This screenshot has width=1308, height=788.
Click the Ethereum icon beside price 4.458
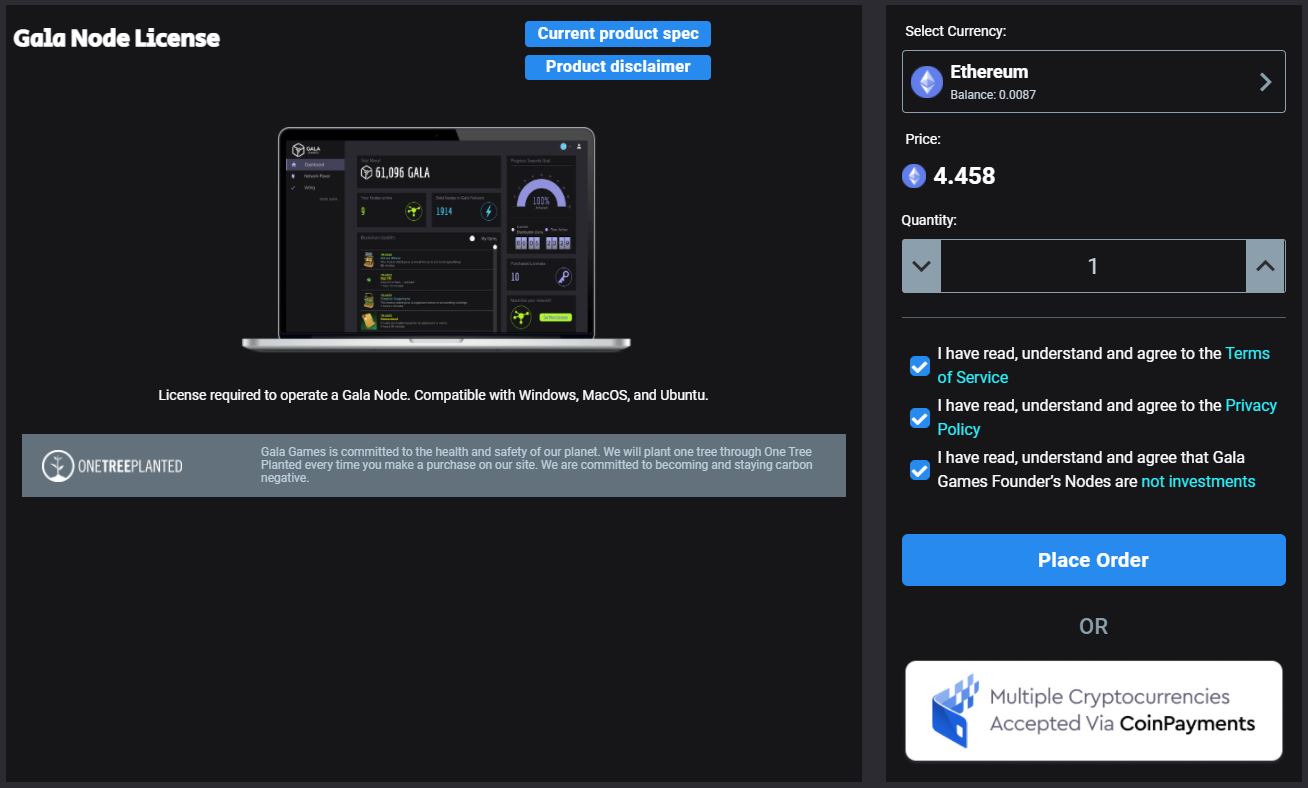tap(914, 176)
